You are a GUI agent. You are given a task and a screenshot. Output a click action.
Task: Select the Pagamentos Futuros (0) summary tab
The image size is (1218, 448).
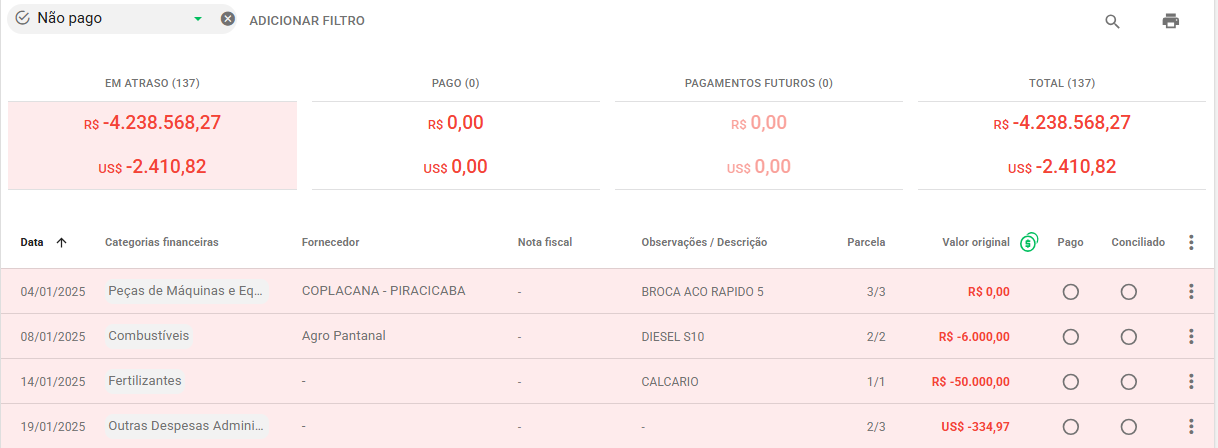[758, 83]
